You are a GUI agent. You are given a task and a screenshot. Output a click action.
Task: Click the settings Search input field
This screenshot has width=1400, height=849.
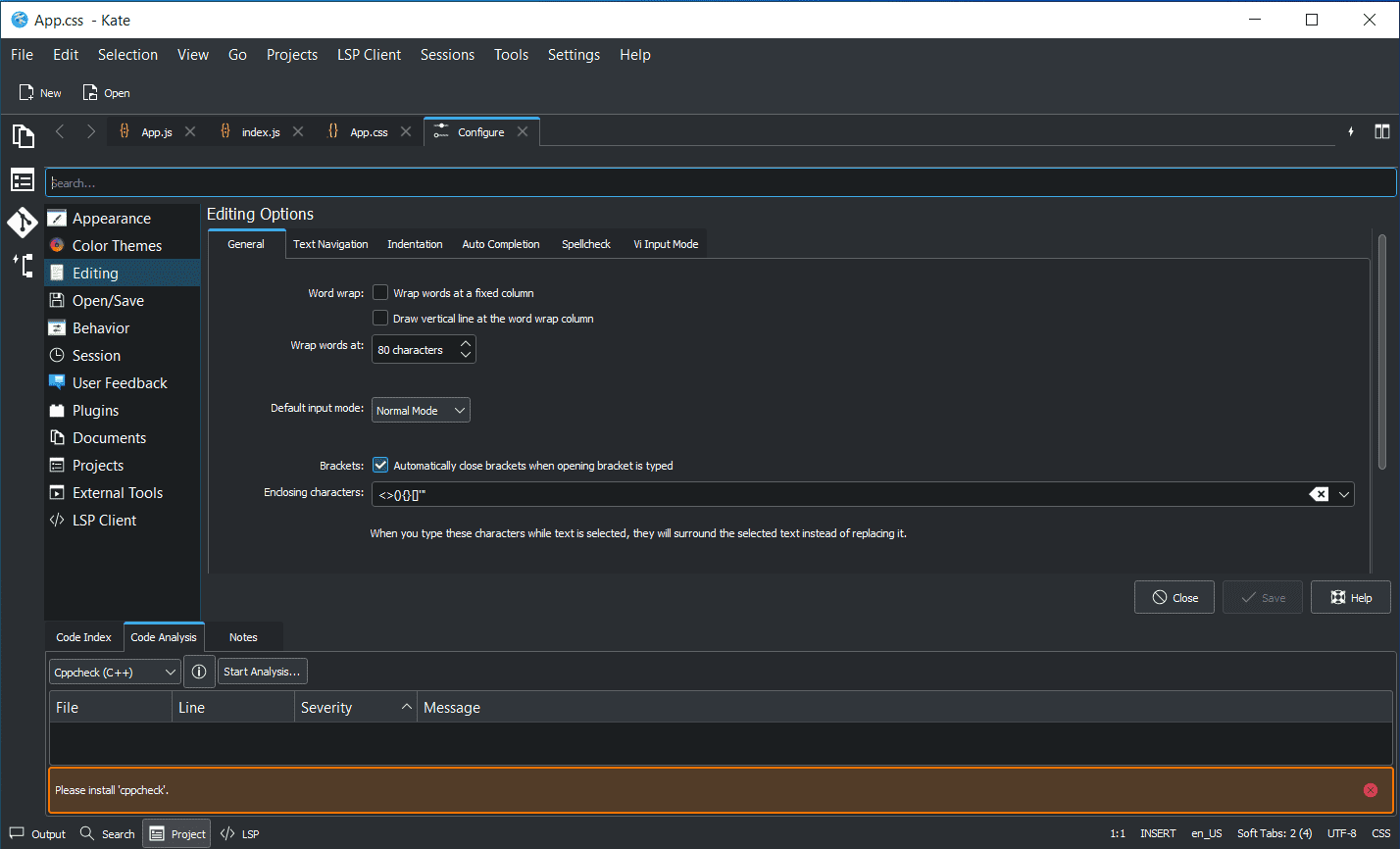click(x=721, y=182)
